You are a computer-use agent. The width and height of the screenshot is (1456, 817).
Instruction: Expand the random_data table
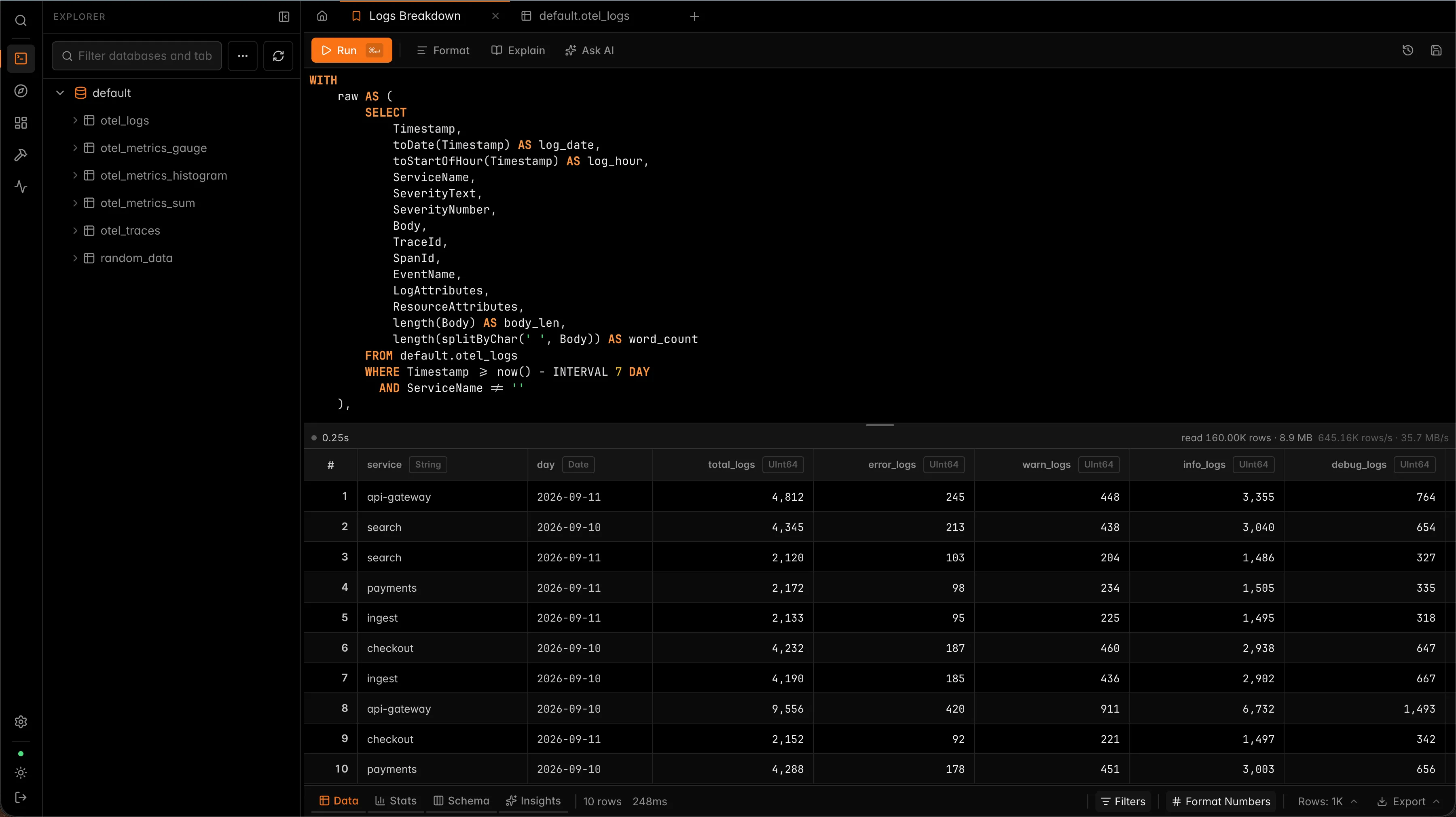74,258
